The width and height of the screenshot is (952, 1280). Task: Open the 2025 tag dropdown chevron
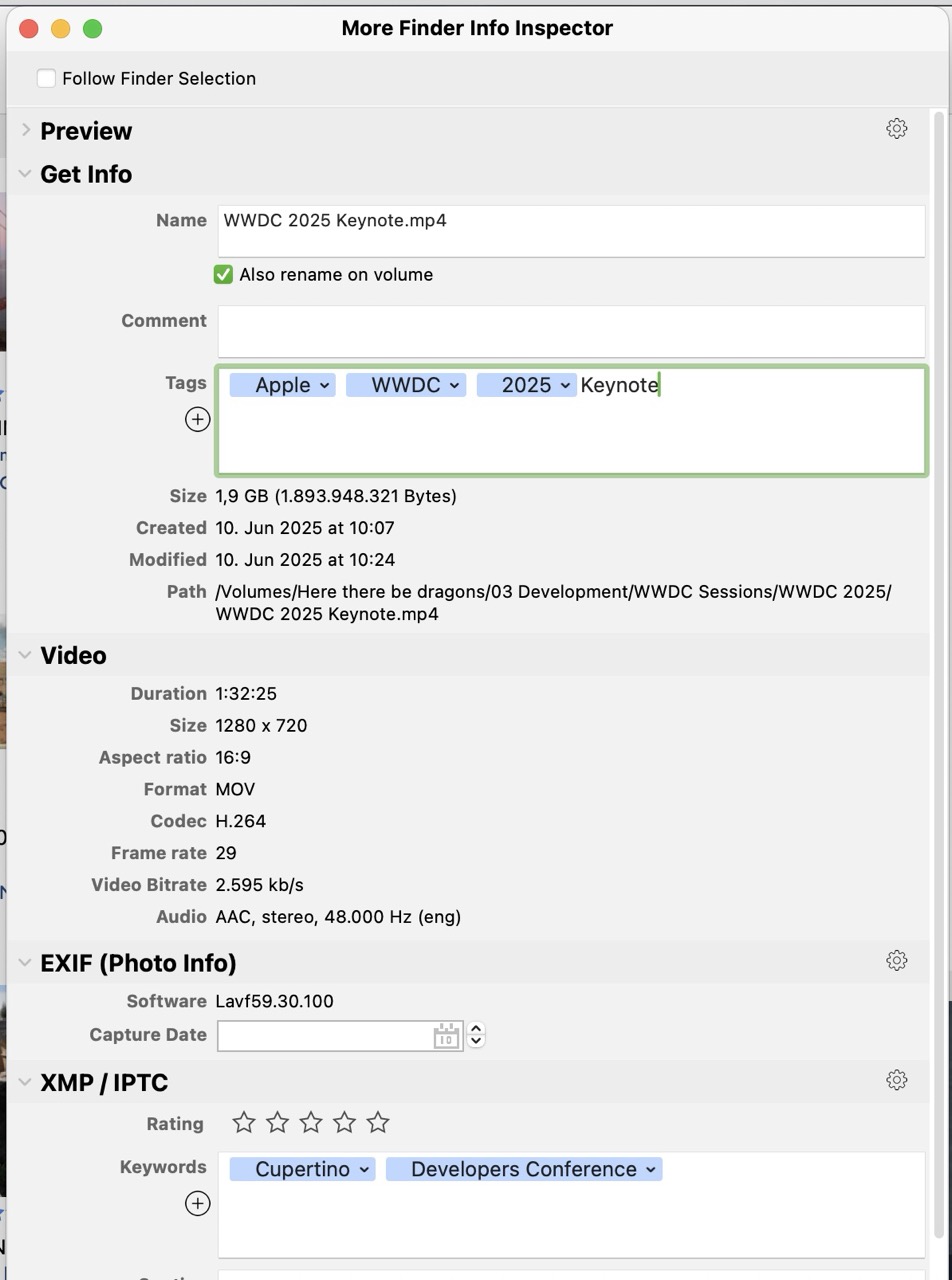(x=566, y=384)
